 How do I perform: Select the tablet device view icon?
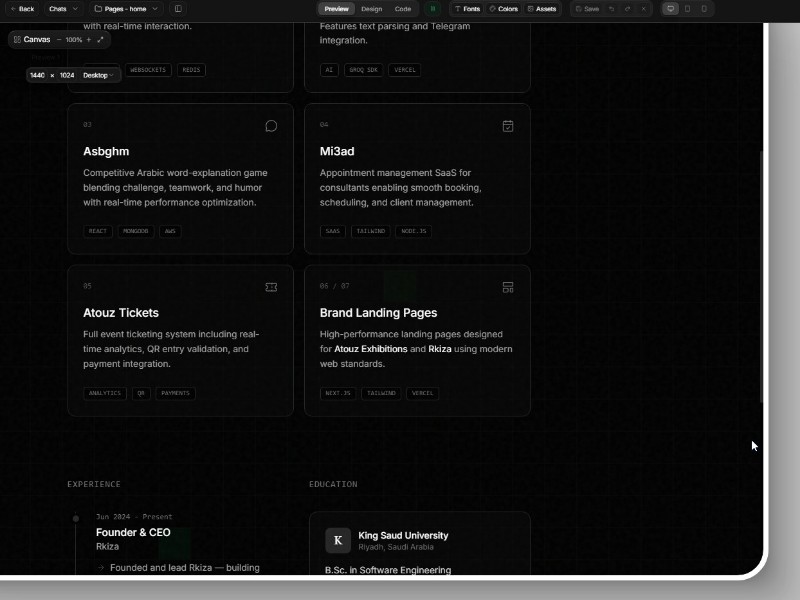tap(687, 9)
